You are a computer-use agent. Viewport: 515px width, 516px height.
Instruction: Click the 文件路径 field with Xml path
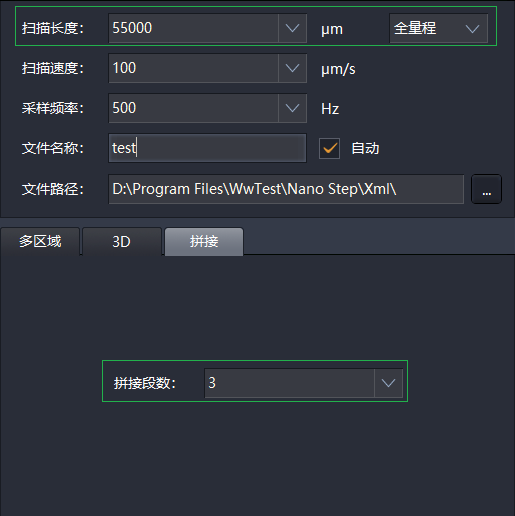(286, 189)
